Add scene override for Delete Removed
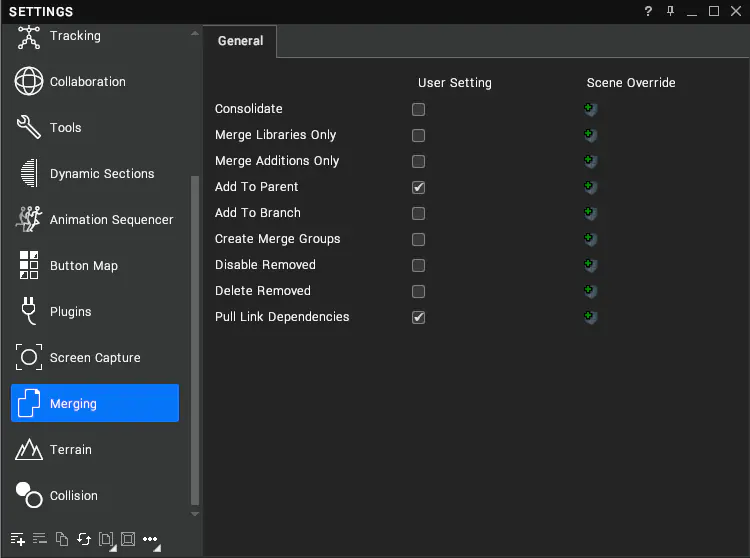 590,291
